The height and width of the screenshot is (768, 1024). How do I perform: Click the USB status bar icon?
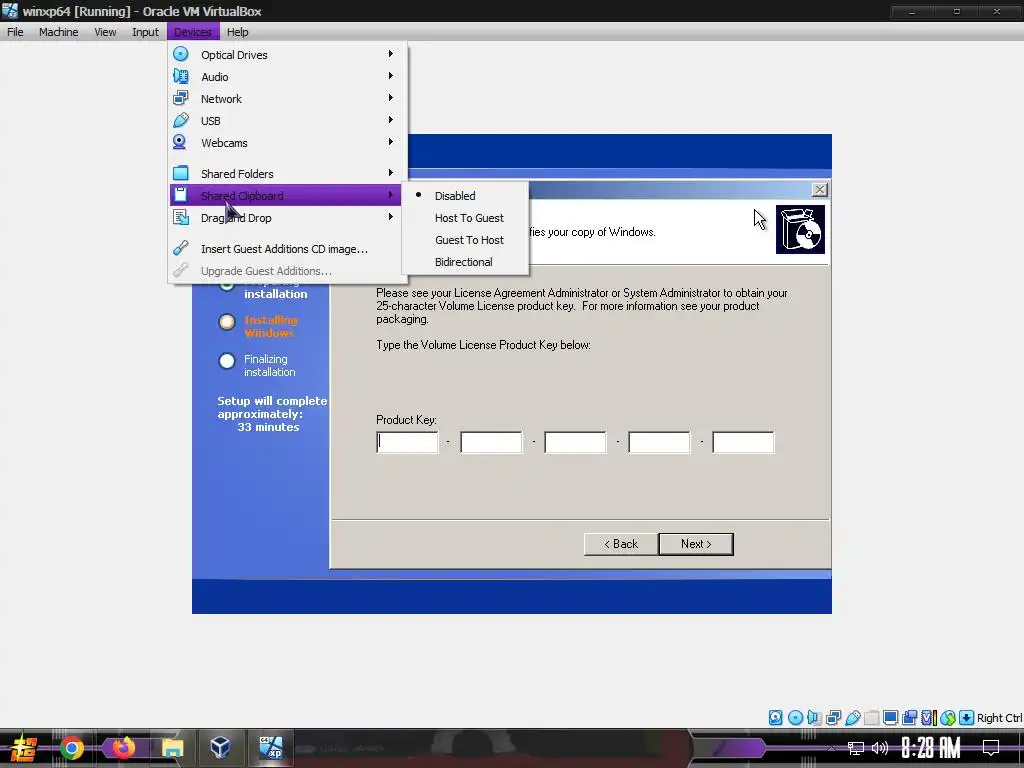[852, 718]
